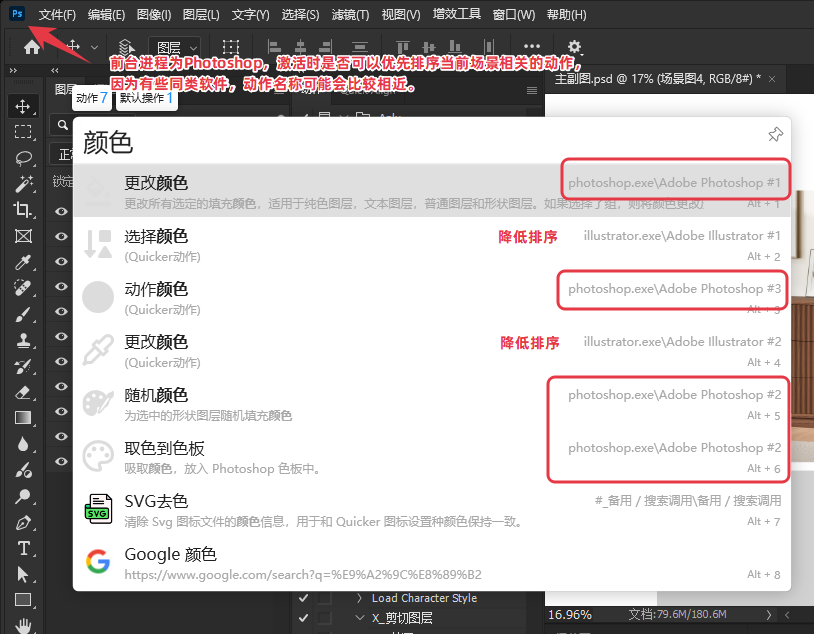The width and height of the screenshot is (814, 634).
Task: Select the Blur tool
Action: point(23,444)
